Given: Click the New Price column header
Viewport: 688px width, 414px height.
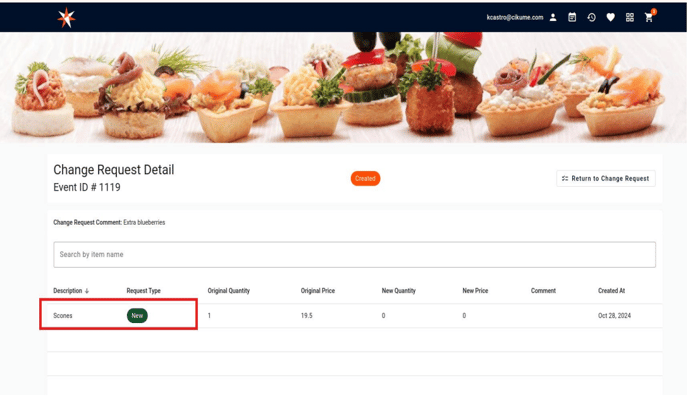Looking at the screenshot, I should [x=475, y=291].
